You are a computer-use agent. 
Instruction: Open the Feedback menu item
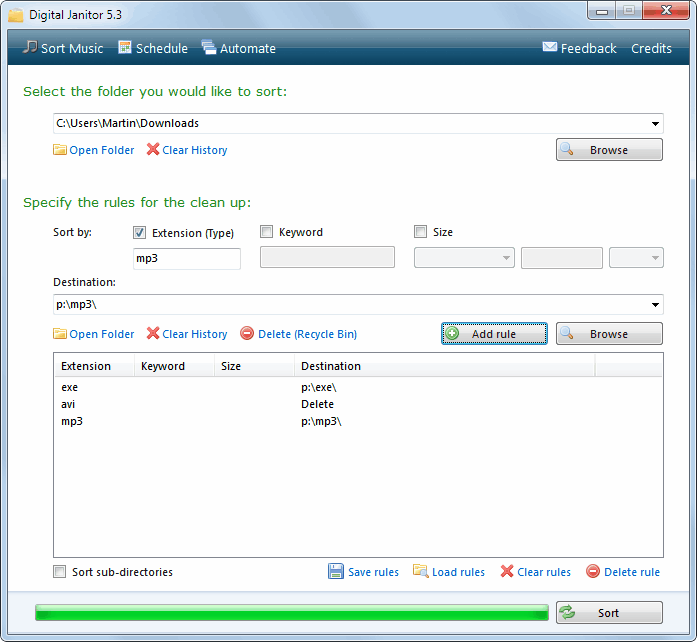pos(580,48)
